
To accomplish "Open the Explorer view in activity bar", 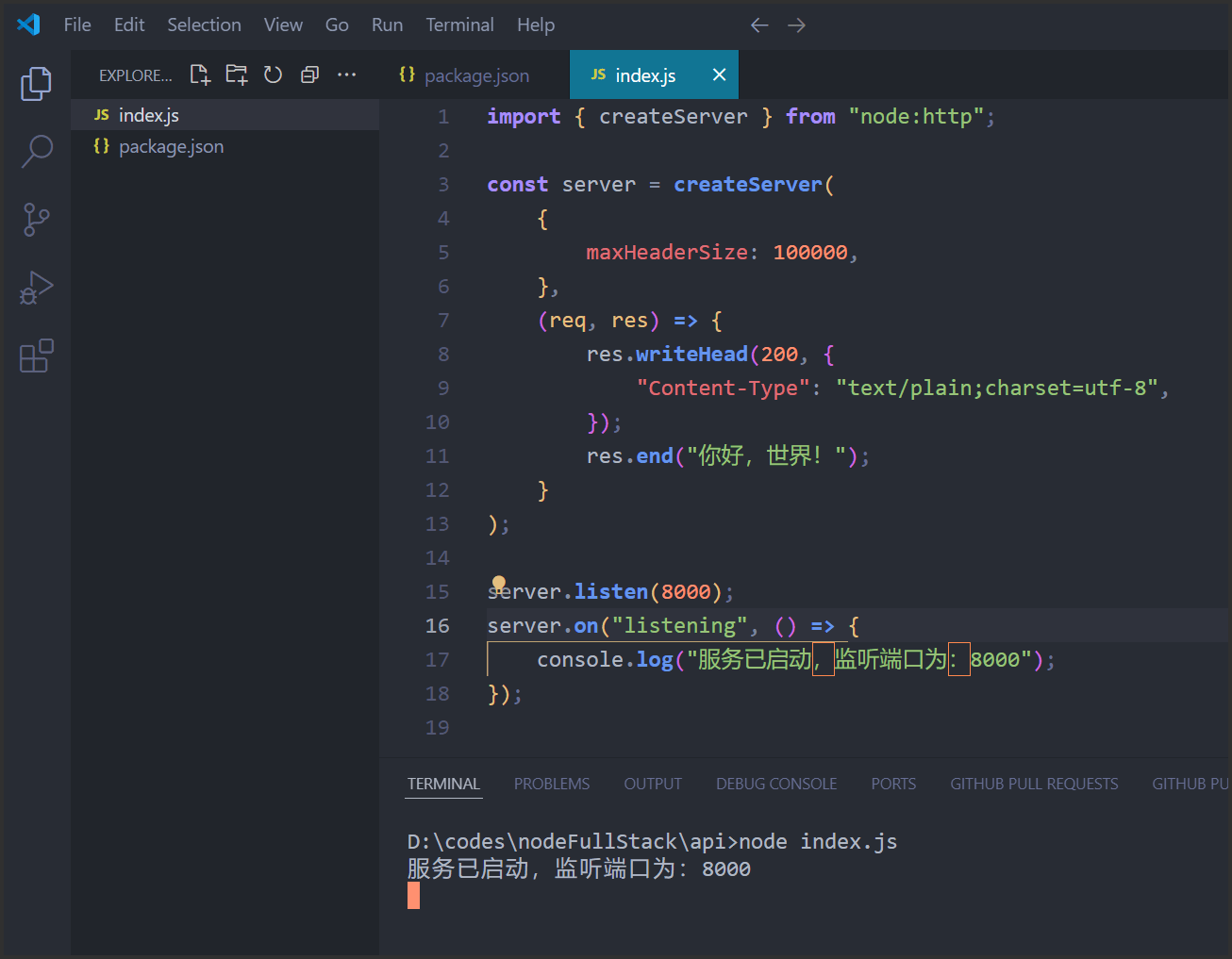I will 36,83.
